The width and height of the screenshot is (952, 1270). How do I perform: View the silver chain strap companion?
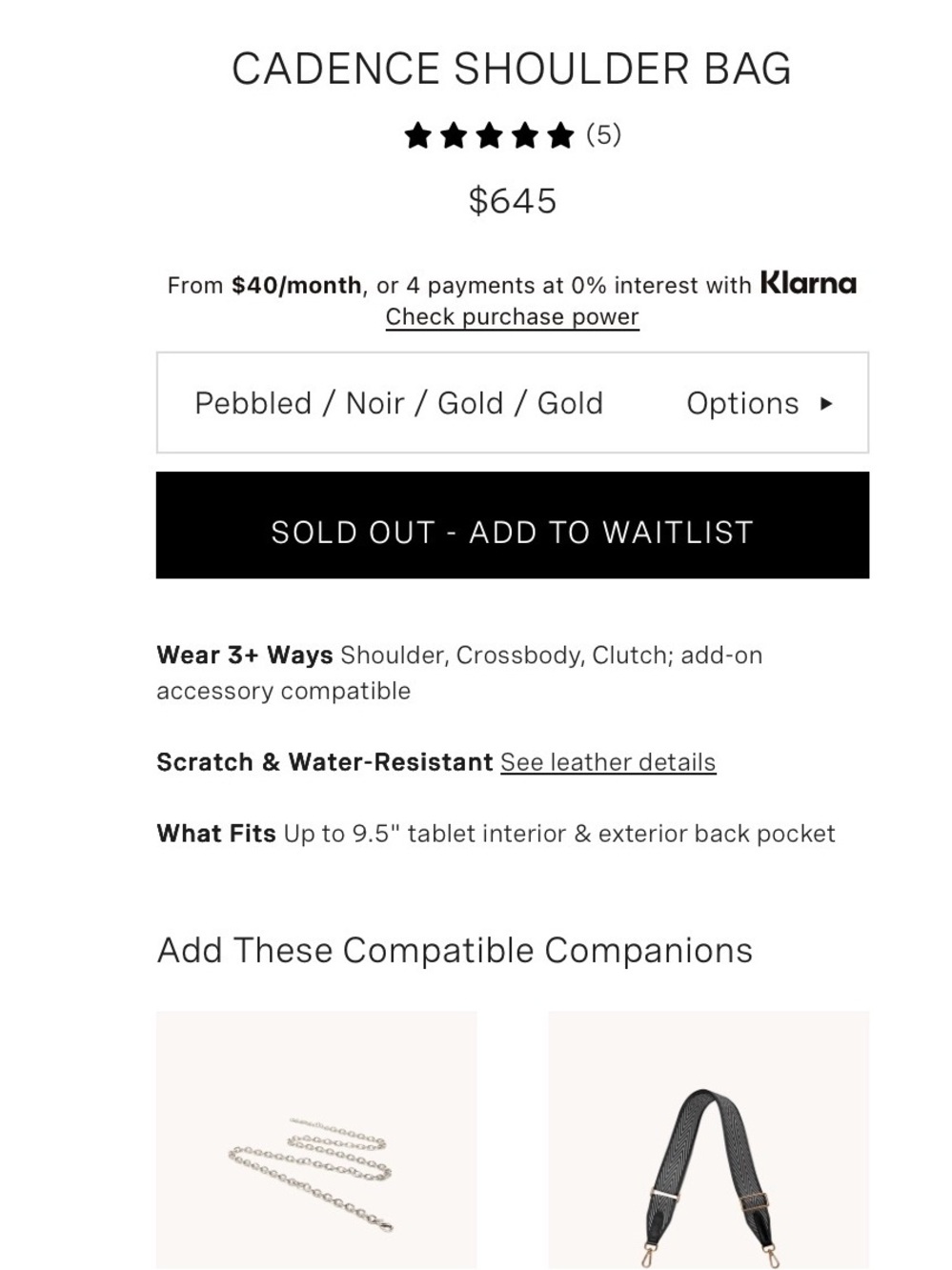point(316,1139)
